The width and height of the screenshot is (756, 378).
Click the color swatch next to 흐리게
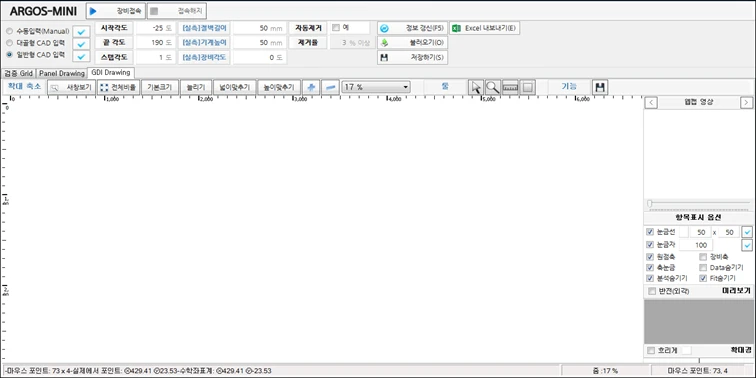pos(686,351)
